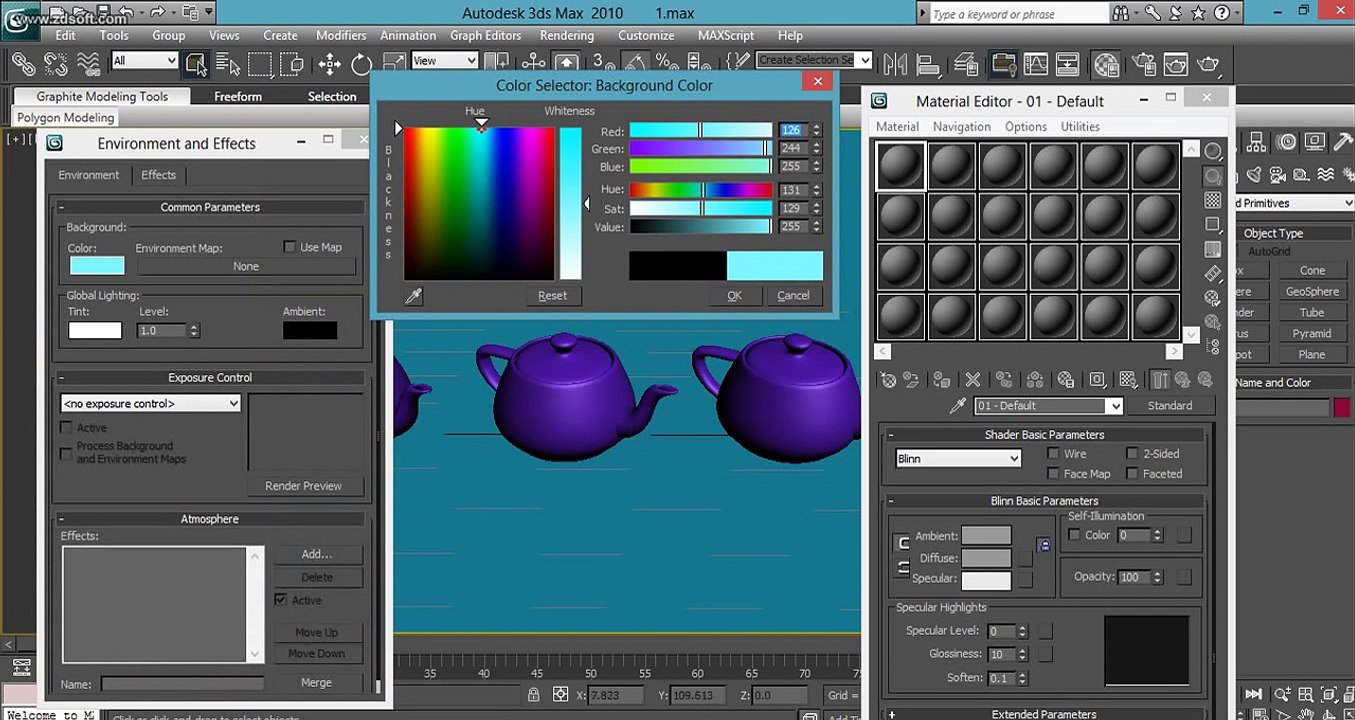Click the Ambient global lighting black swatch

click(309, 330)
